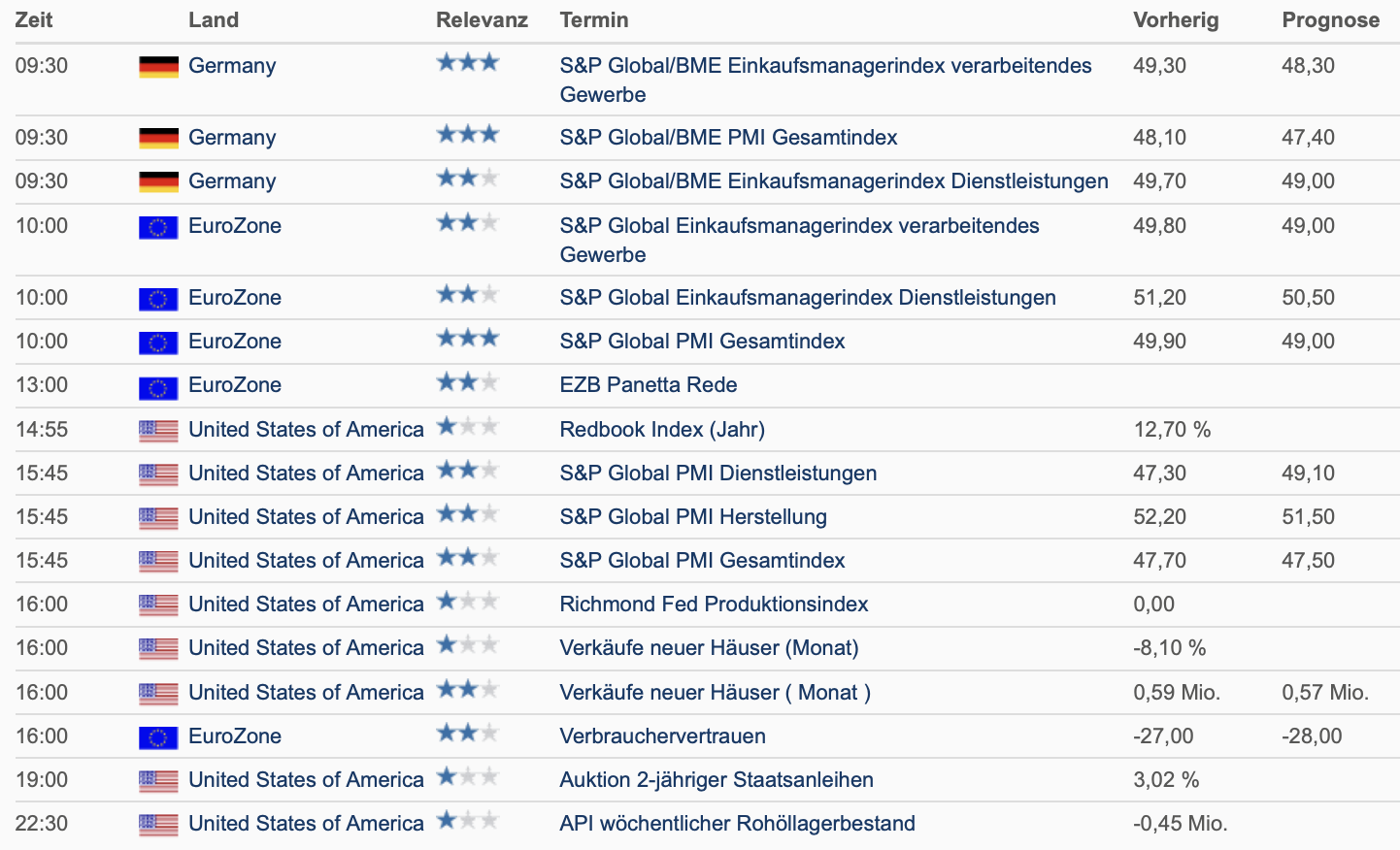Image resolution: width=1400 pixels, height=850 pixels.
Task: Click the EuroZone country link at 13:00
Action: coord(235,385)
